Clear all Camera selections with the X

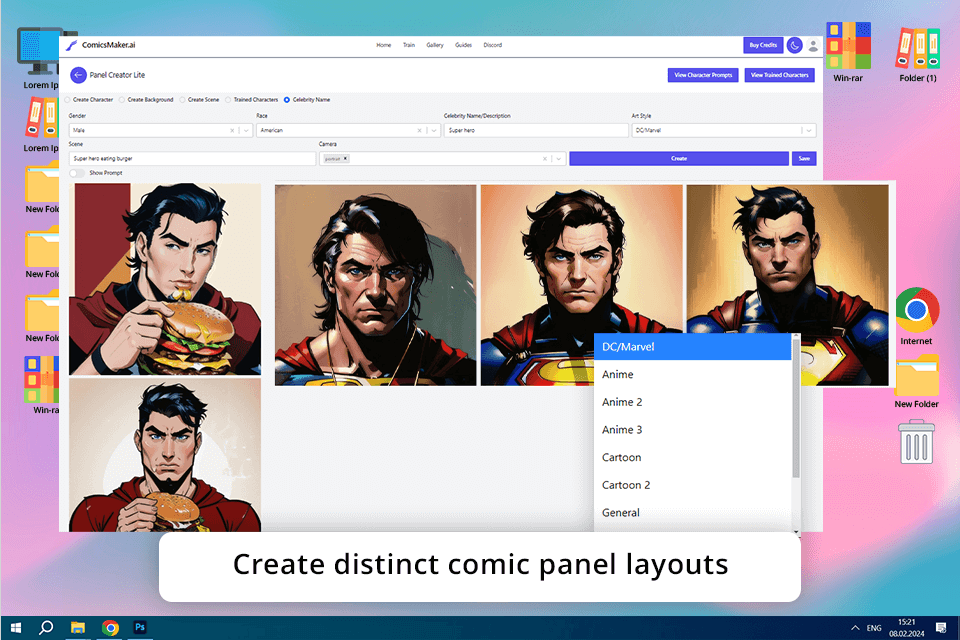click(545, 159)
